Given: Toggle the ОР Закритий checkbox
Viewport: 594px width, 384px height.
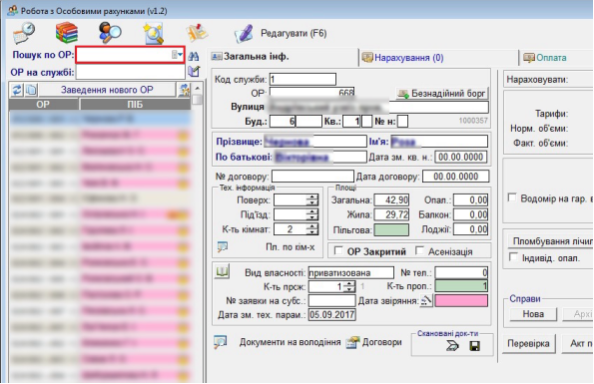Looking at the screenshot, I should coord(339,251).
